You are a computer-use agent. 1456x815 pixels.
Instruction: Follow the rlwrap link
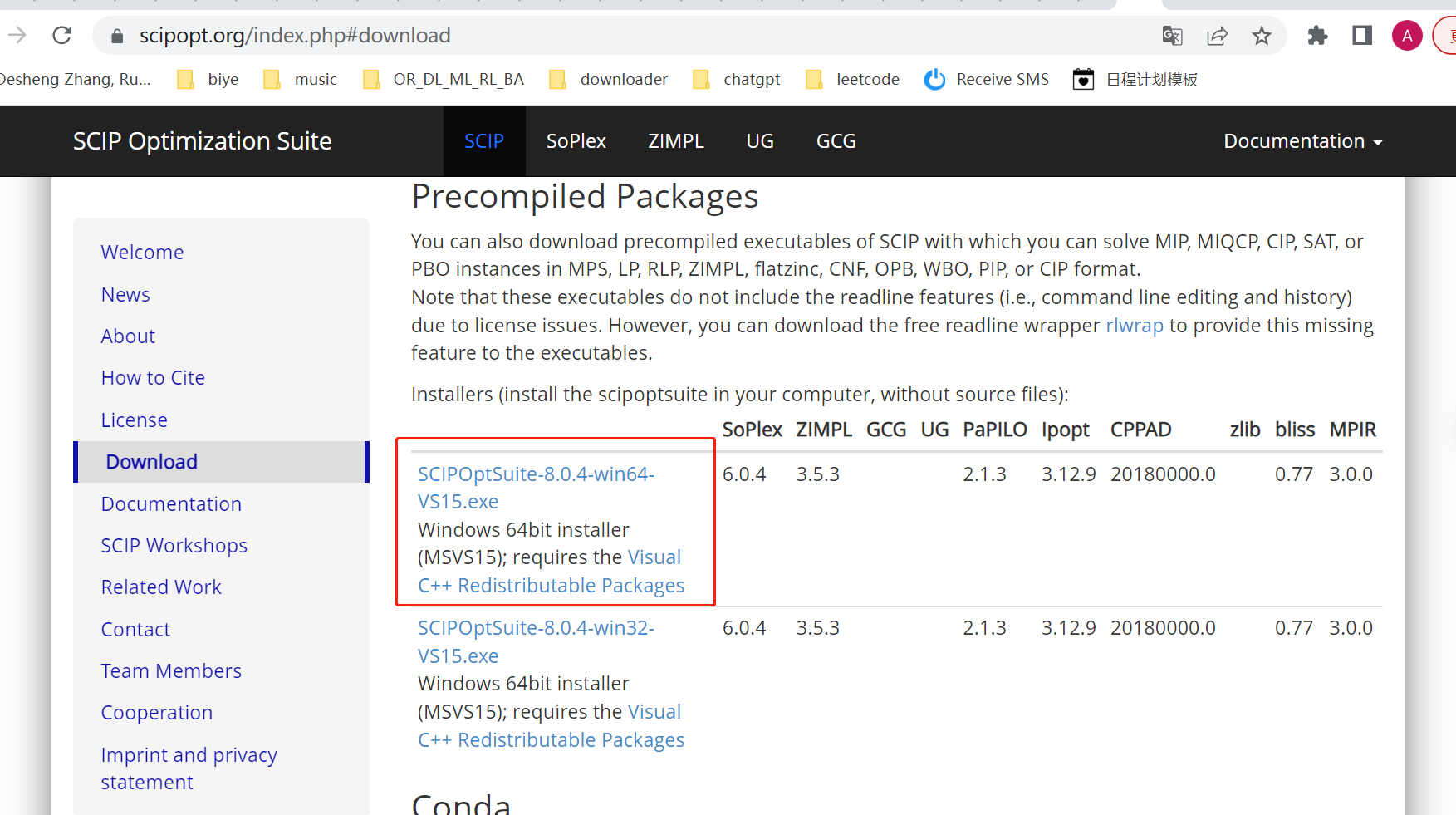(x=1135, y=326)
